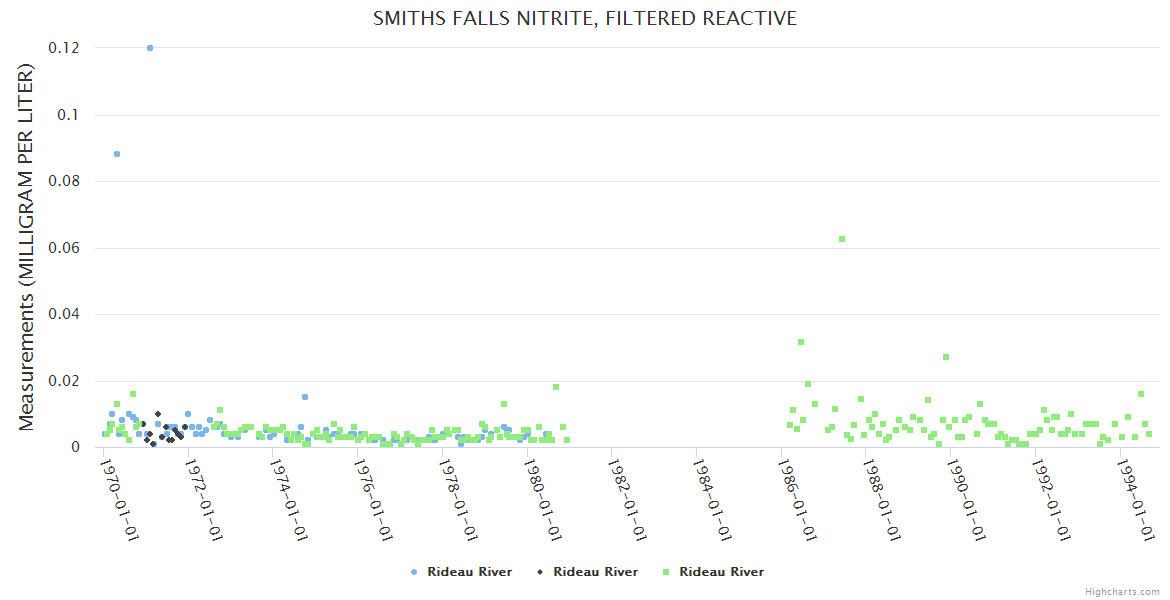Select the highest blue point at 0.12

click(150, 48)
